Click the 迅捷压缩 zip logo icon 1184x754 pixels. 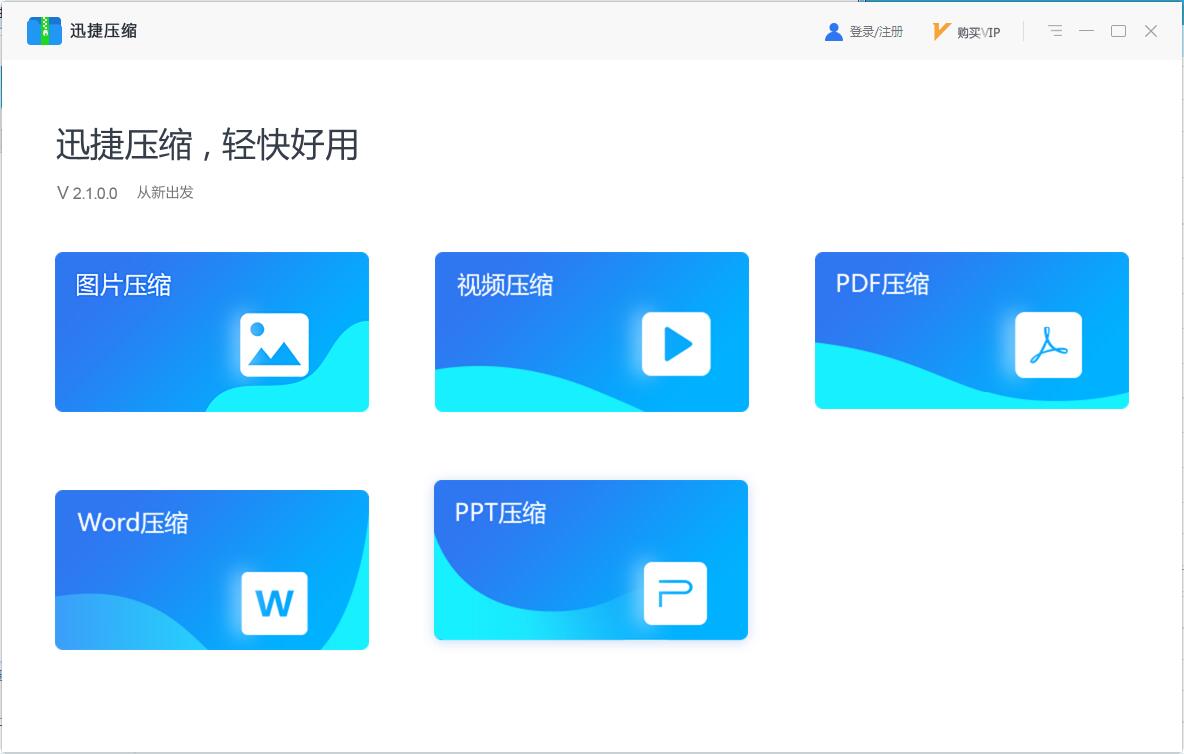(42, 30)
